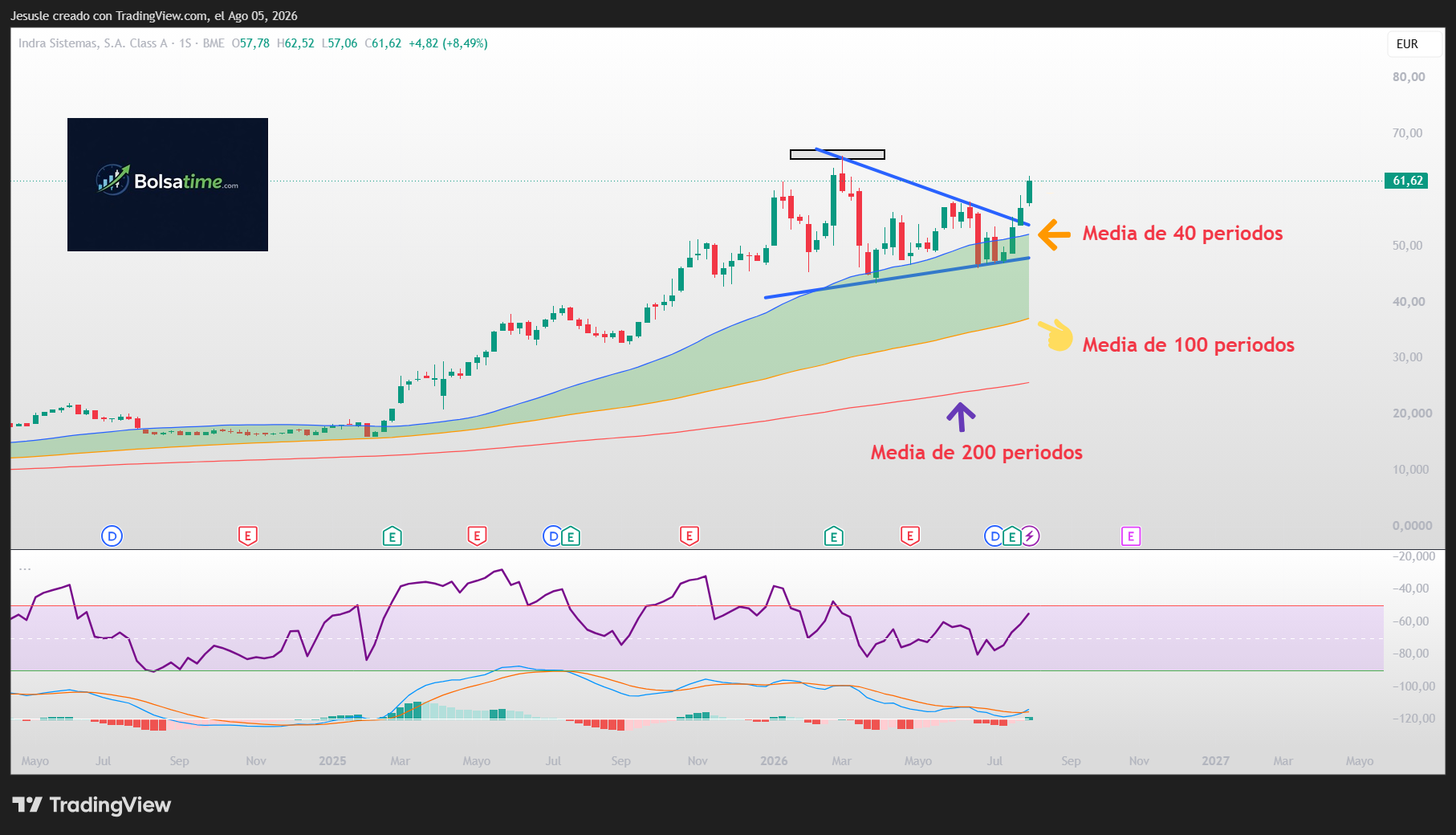Click the 30,00 price axis label
Screen dimensions: 1456x835
pos(1409,357)
